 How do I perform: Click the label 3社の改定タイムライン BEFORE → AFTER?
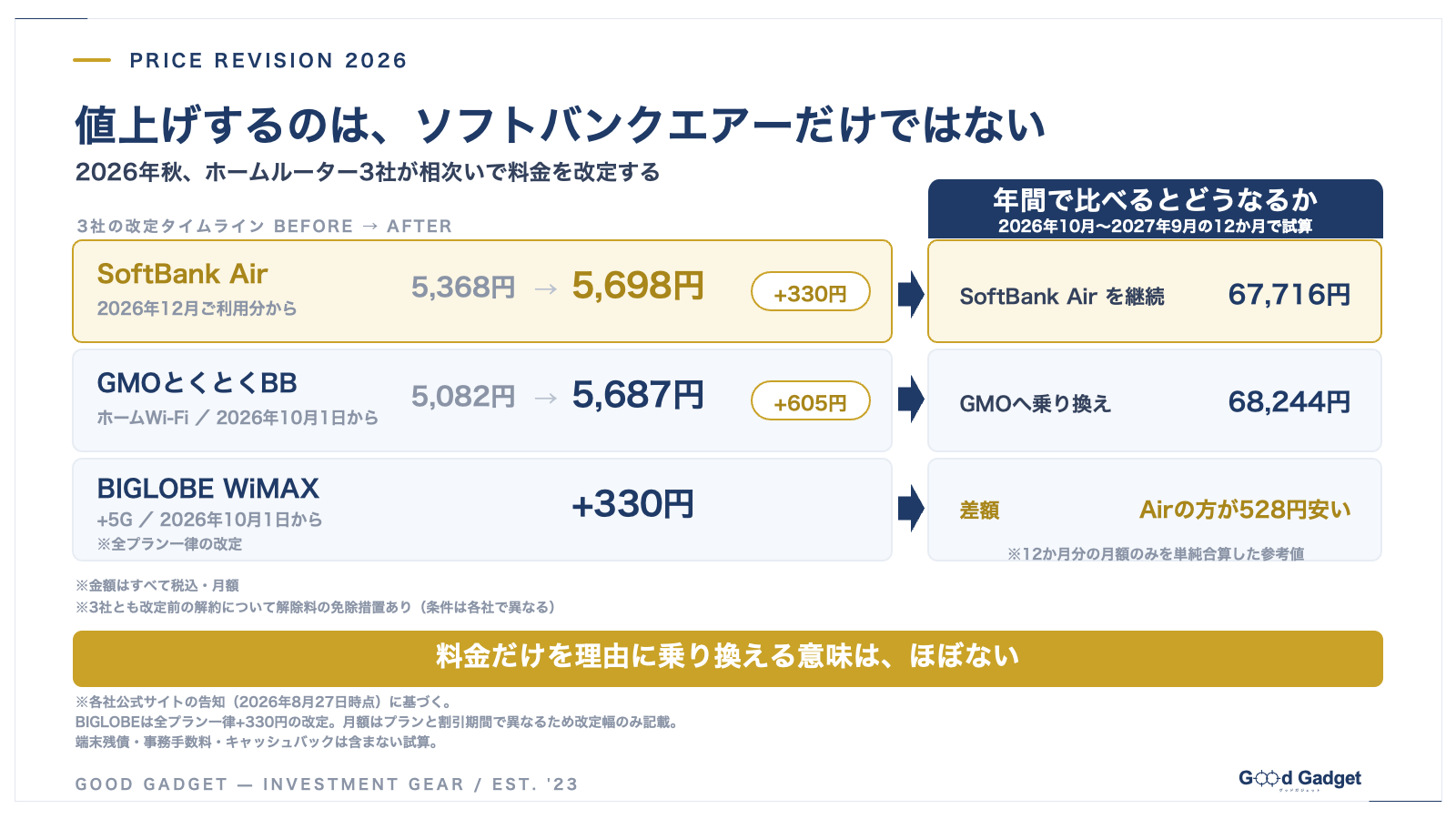pos(264,226)
